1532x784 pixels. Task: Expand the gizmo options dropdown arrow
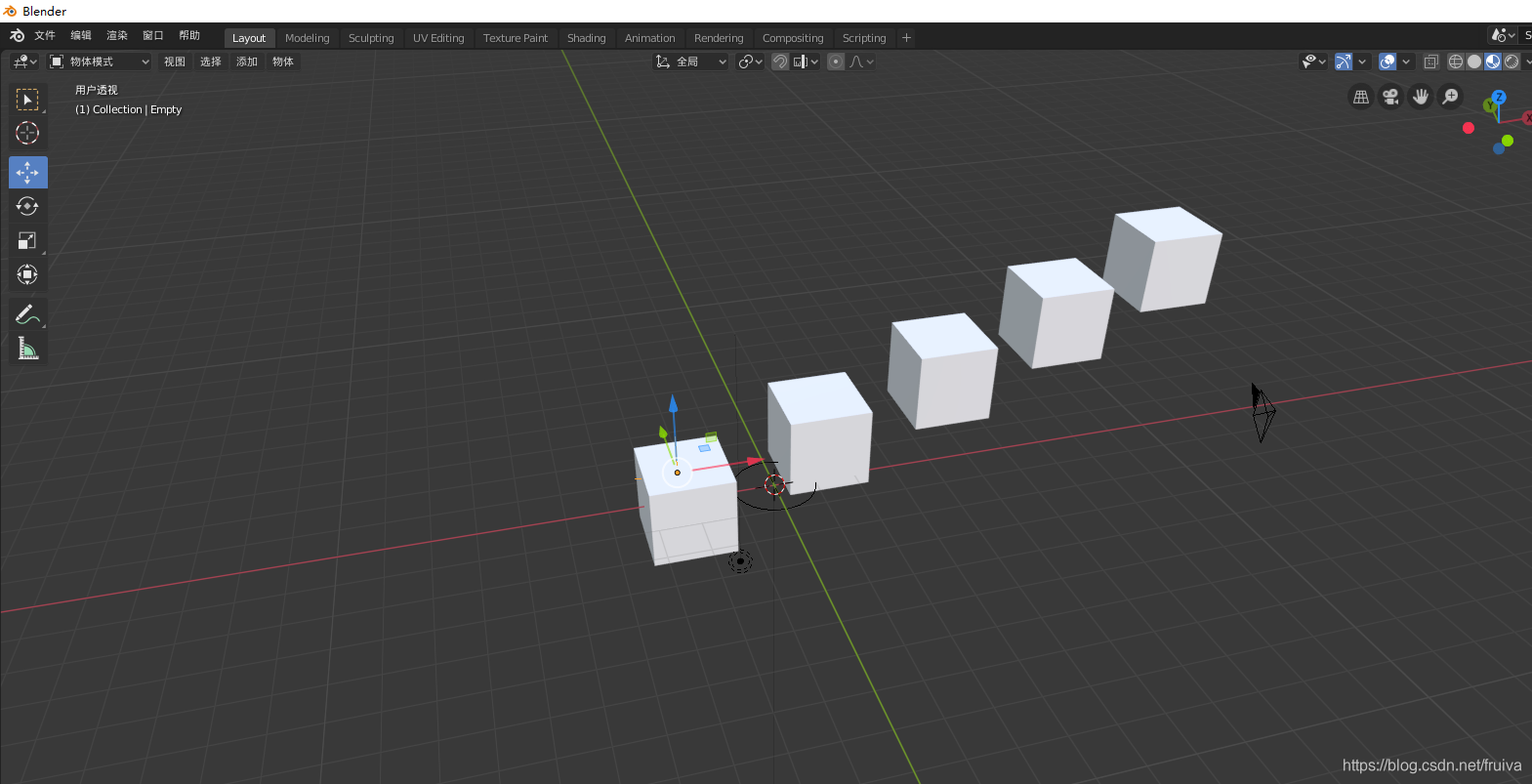point(1362,62)
